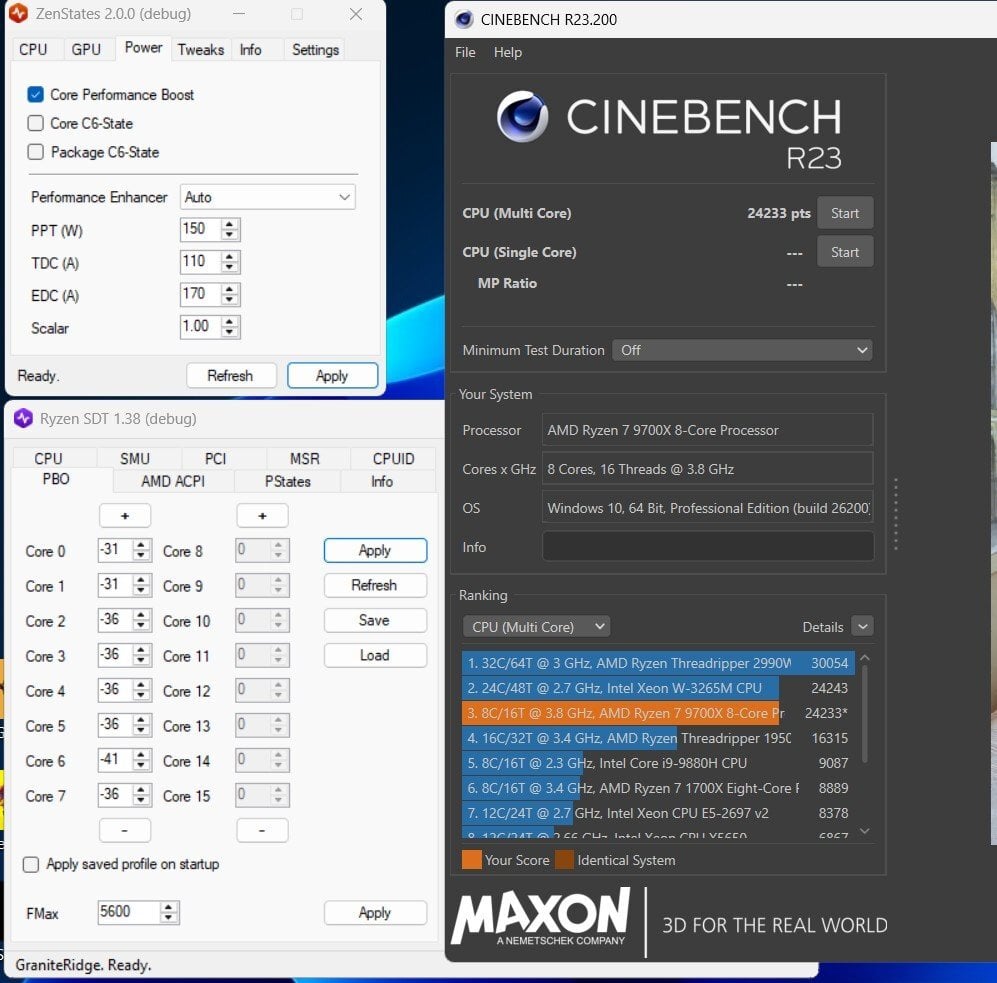Decrease Core 6 offset with down arrow
997x983 pixels.
(142, 766)
